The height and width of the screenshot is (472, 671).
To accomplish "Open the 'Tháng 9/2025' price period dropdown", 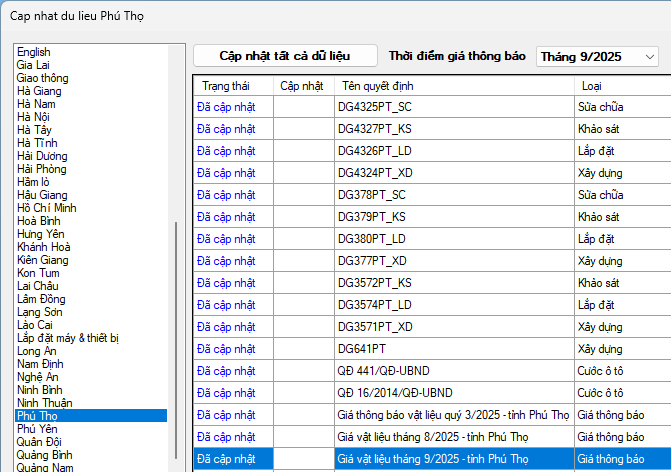I will (597, 57).
